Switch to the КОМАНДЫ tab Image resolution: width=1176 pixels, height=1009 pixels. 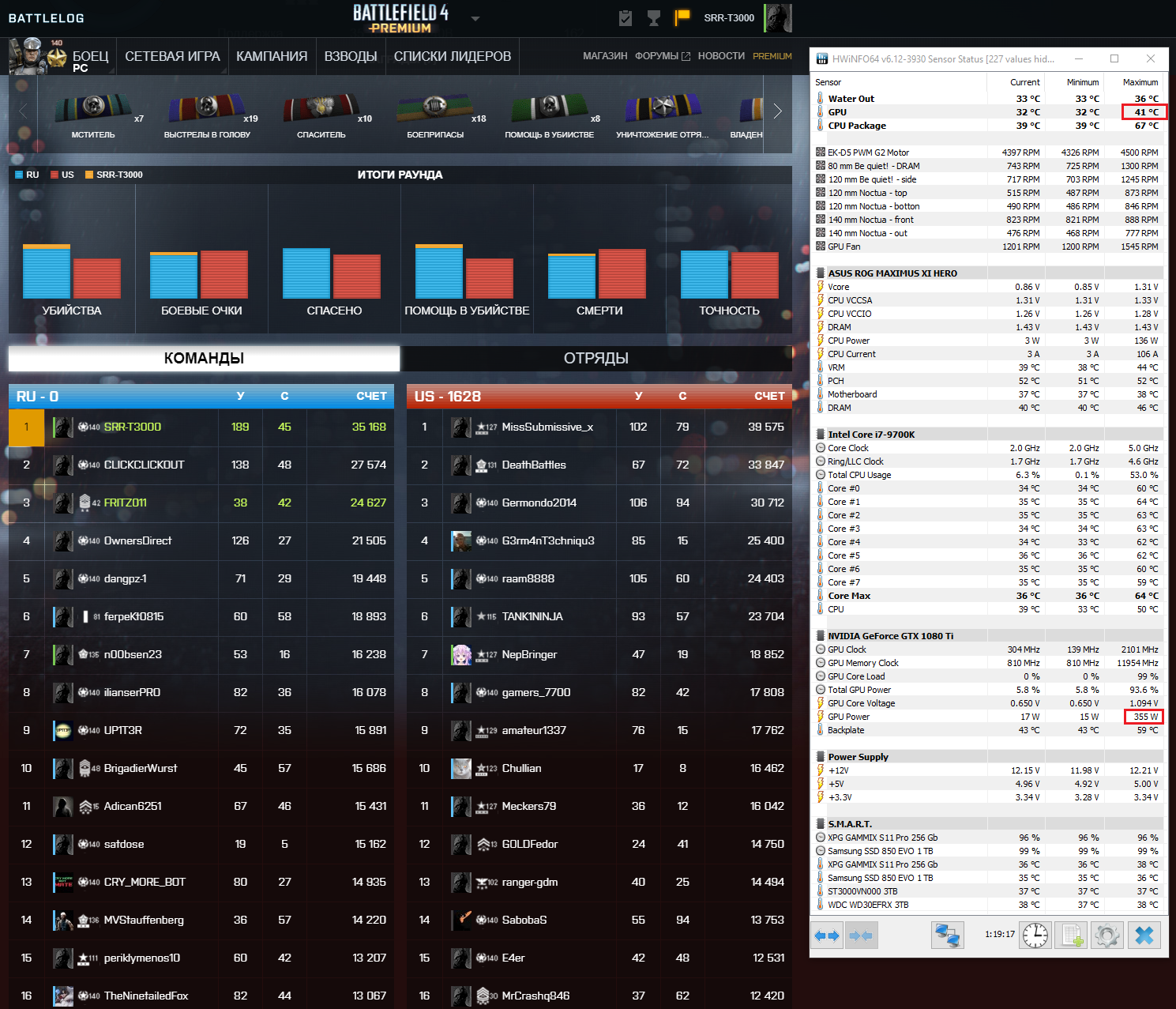click(x=204, y=358)
